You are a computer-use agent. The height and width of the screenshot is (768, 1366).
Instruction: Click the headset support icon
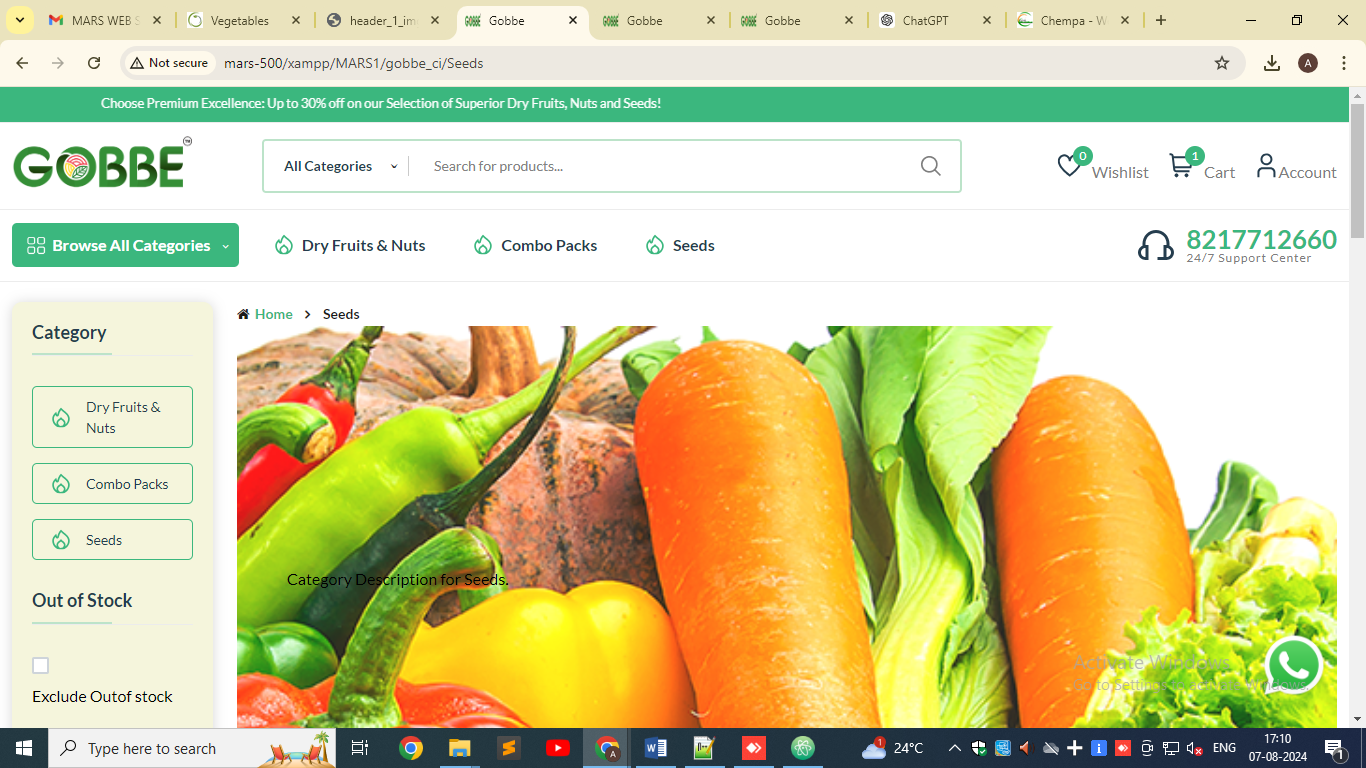(1155, 245)
